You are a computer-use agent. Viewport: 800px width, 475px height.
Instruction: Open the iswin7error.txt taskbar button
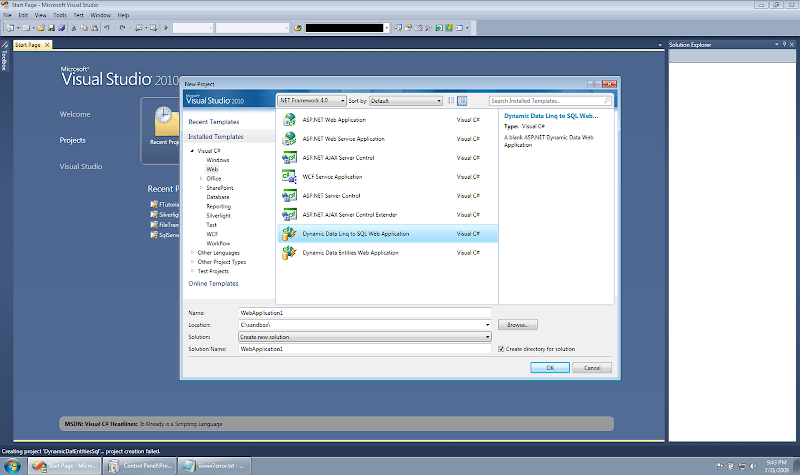(x=214, y=466)
